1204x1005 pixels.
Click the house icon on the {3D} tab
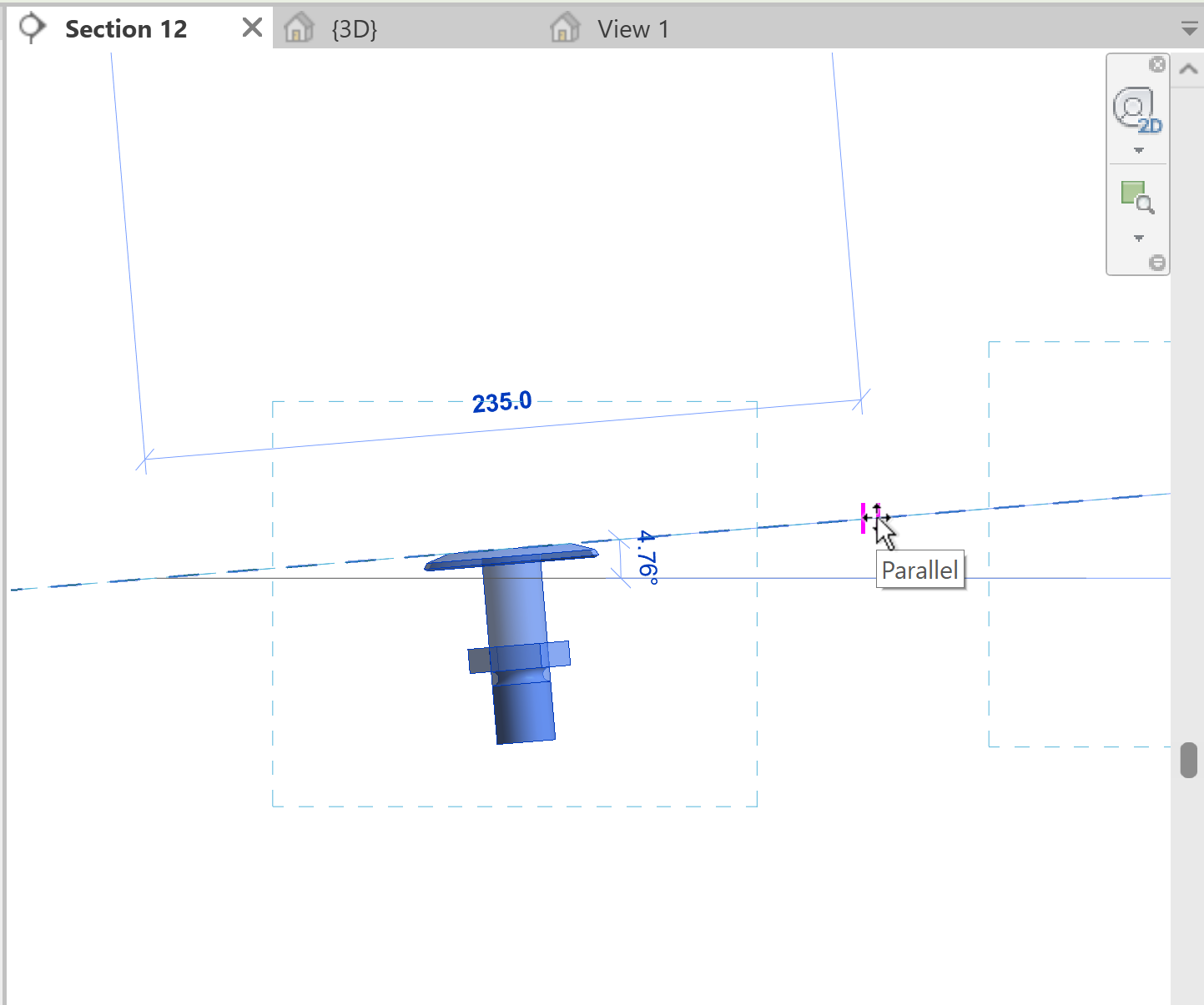click(x=299, y=28)
